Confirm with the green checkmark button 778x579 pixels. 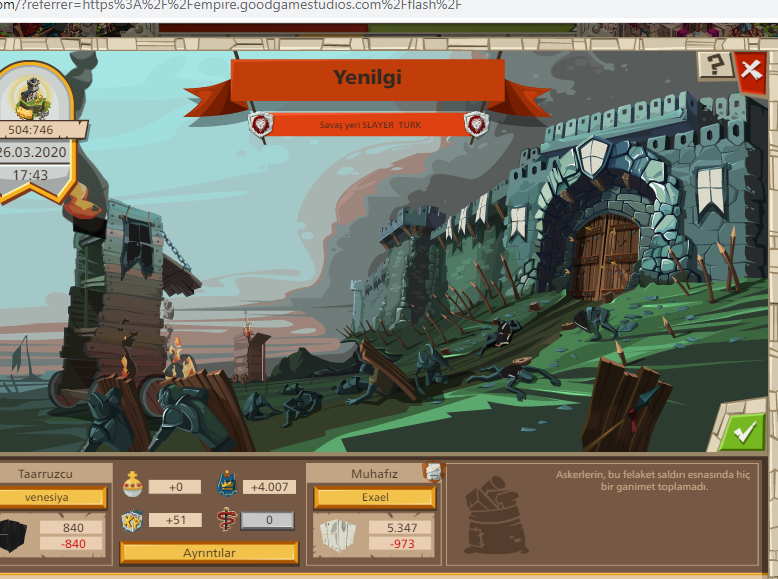pyautogui.click(x=744, y=431)
